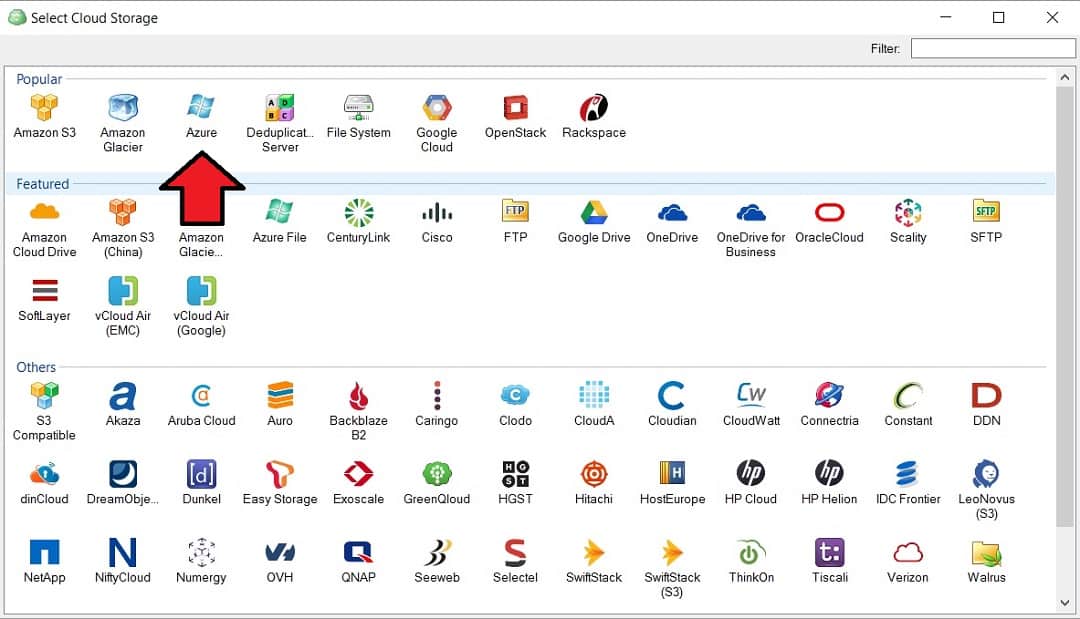Select the Scality icon
This screenshot has height=619, width=1080.
908,212
